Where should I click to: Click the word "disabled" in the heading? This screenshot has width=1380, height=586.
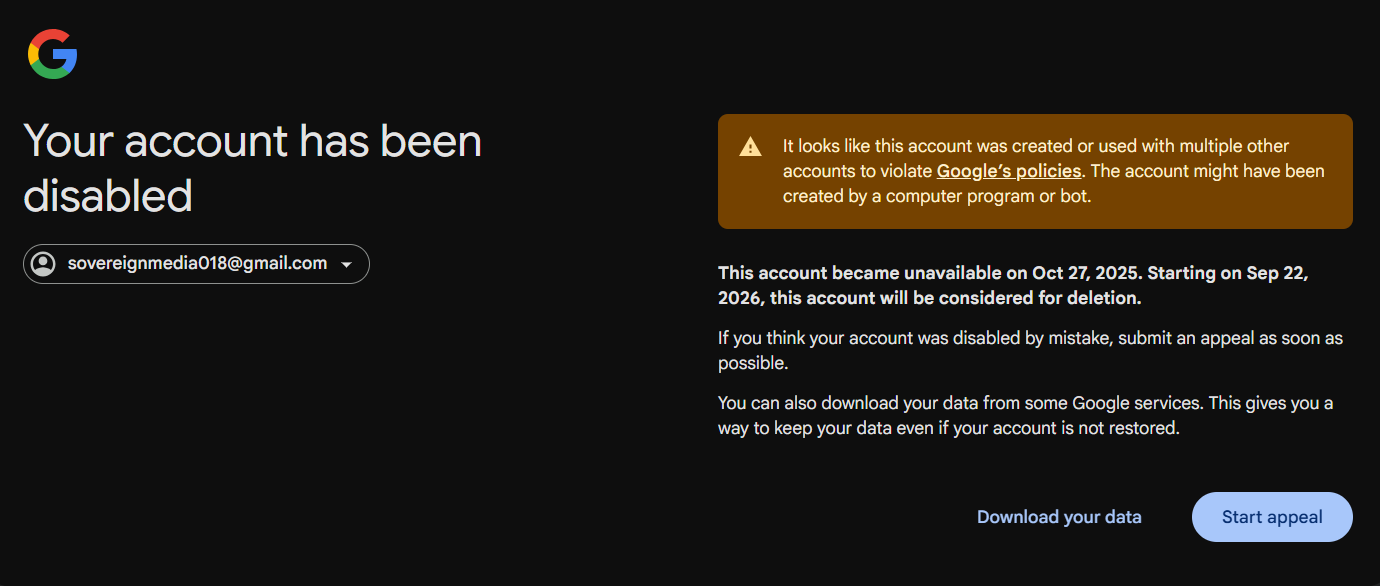pyautogui.click(x=108, y=196)
